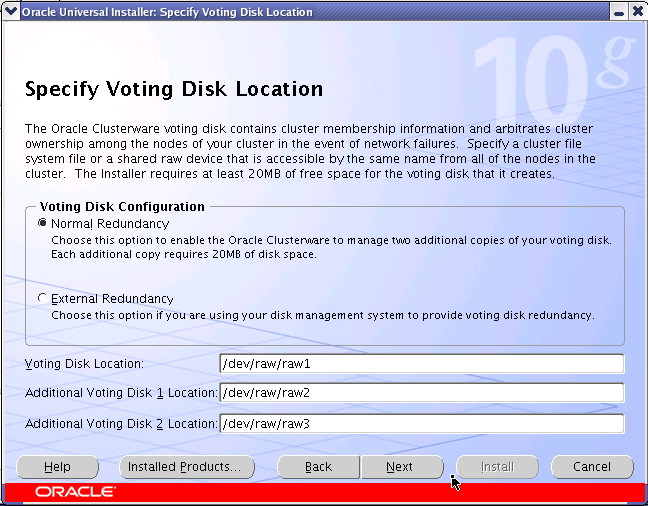
Task: Go Back to previous step
Action: pos(318,467)
